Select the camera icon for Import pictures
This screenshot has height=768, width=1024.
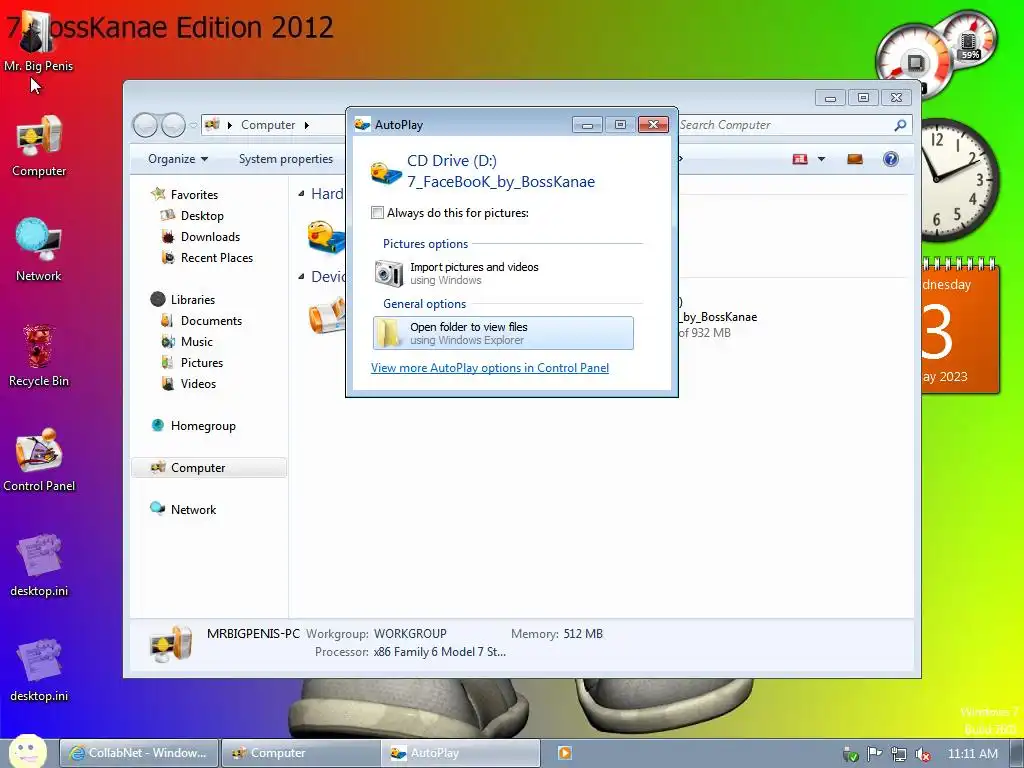(389, 273)
